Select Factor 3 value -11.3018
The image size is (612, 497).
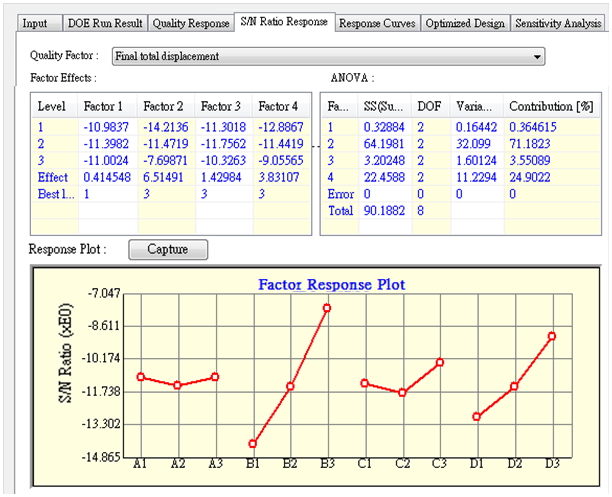coord(223,127)
